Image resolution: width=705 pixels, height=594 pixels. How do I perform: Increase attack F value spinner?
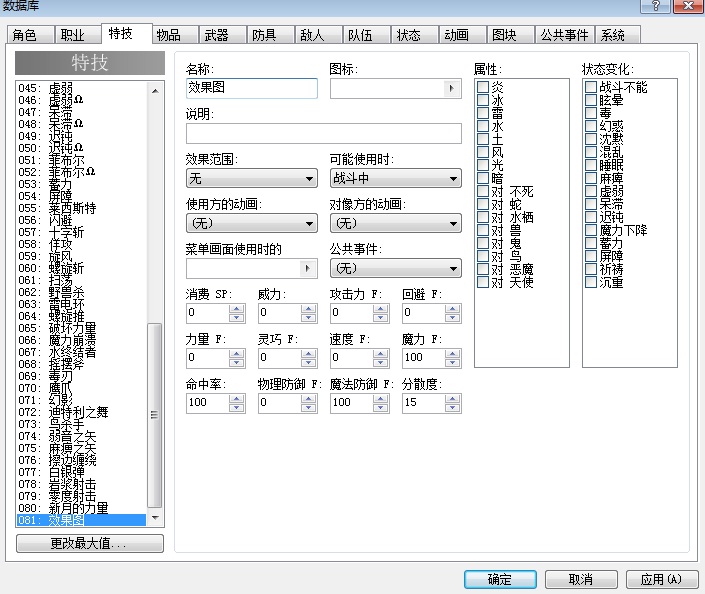point(380,309)
